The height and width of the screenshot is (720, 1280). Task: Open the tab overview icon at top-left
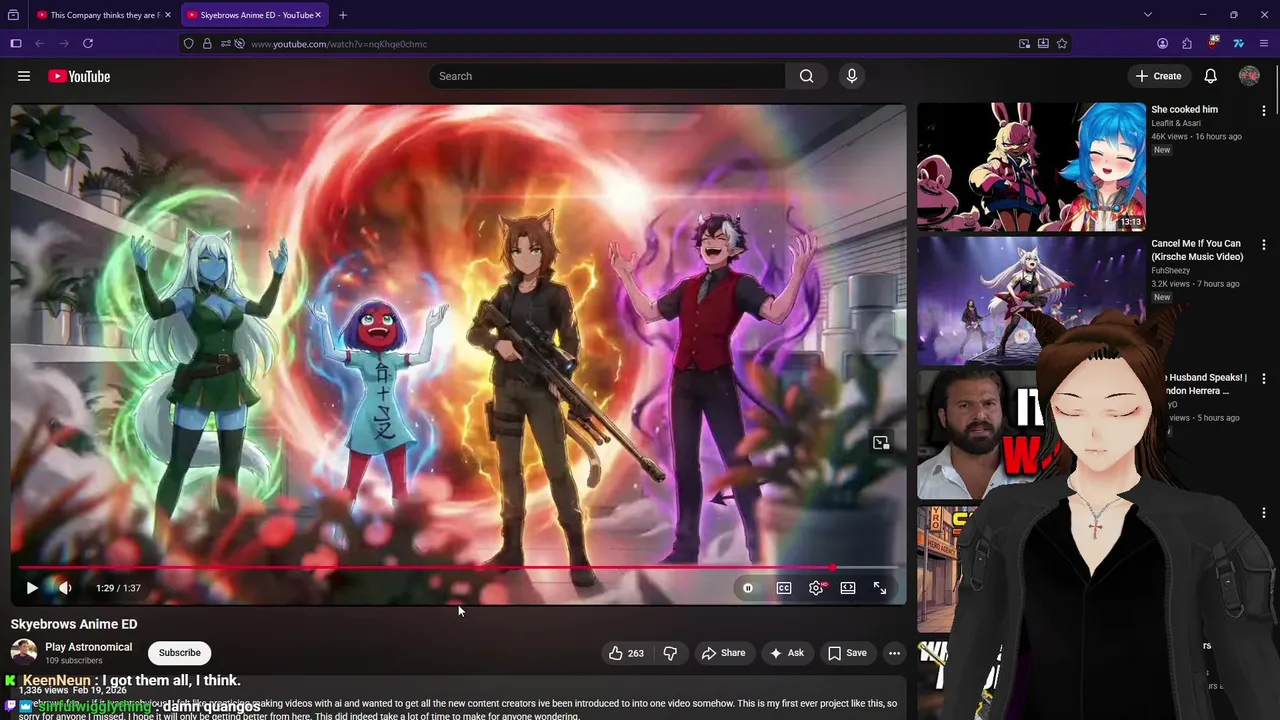13,15
